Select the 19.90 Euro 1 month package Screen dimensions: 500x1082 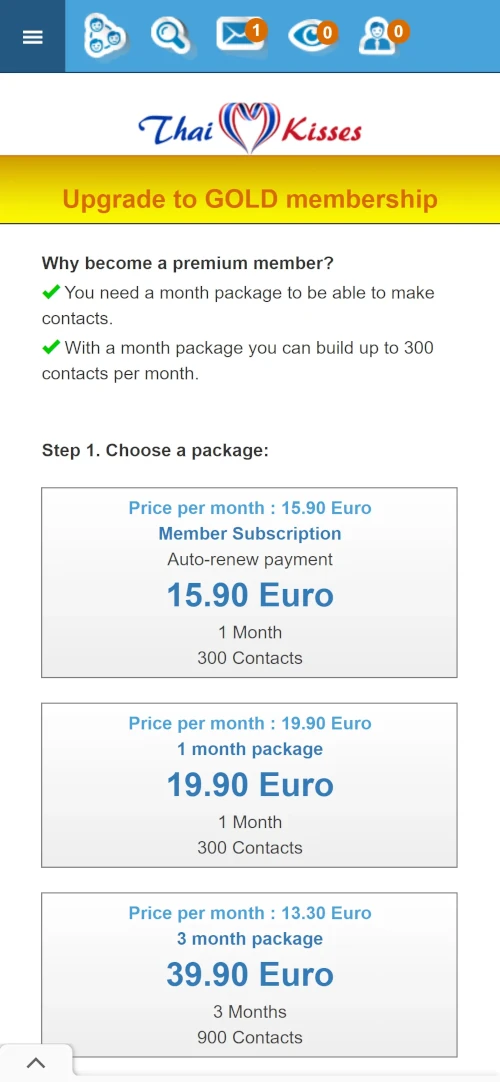coord(250,785)
